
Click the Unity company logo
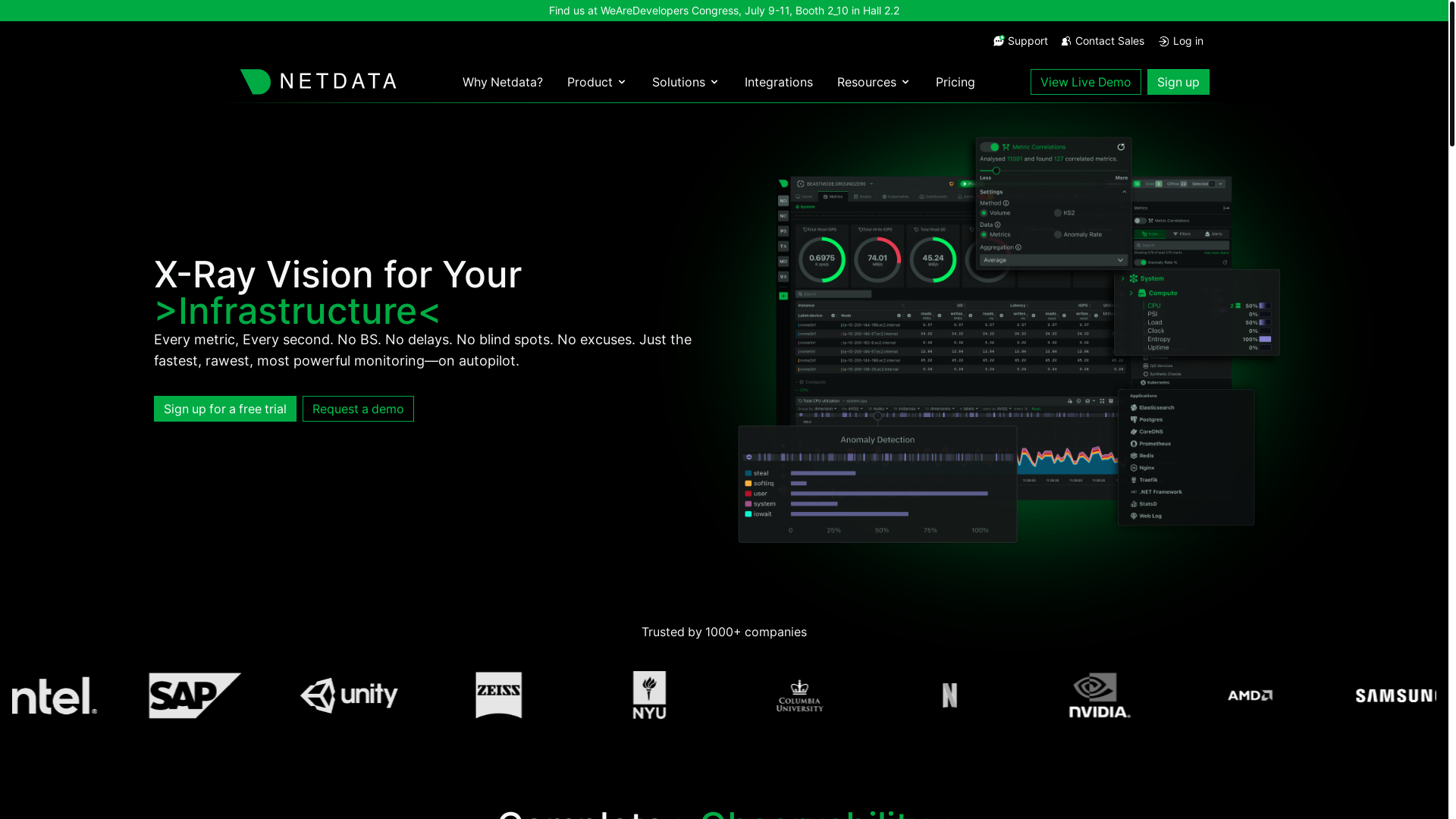[349, 695]
